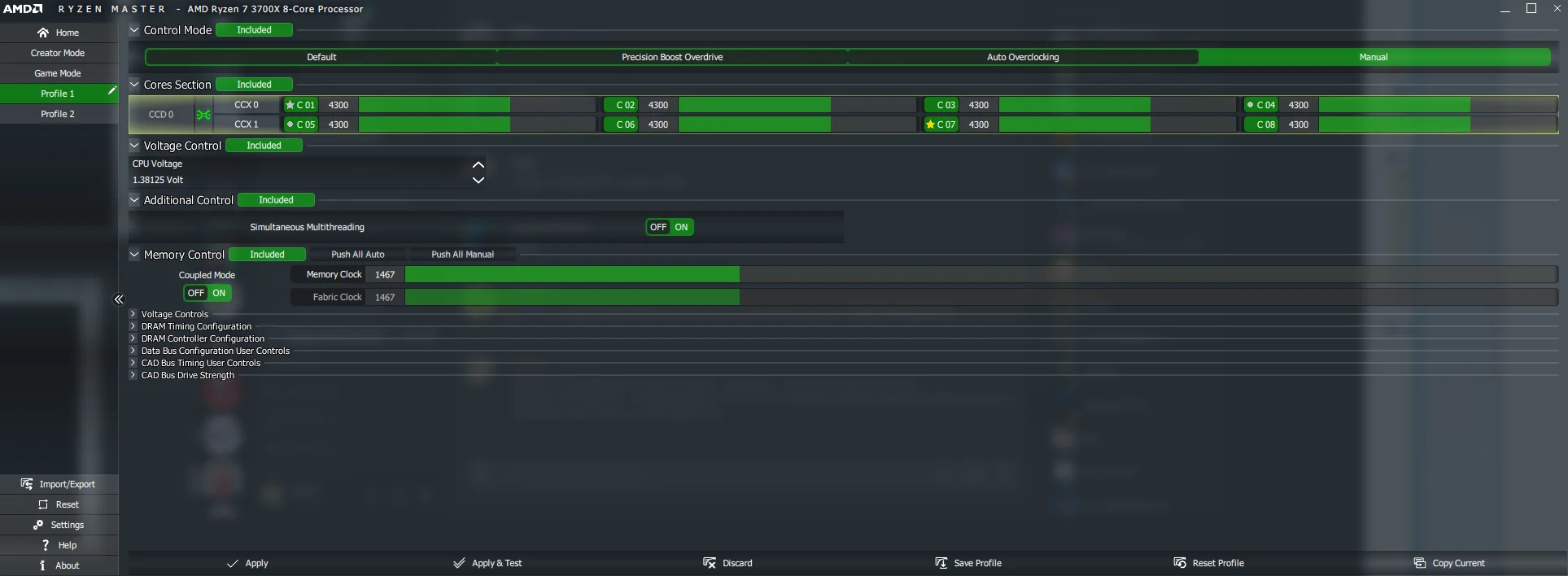The image size is (1568, 576).
Task: Expand CAD Bus Drive Strength
Action: point(133,375)
